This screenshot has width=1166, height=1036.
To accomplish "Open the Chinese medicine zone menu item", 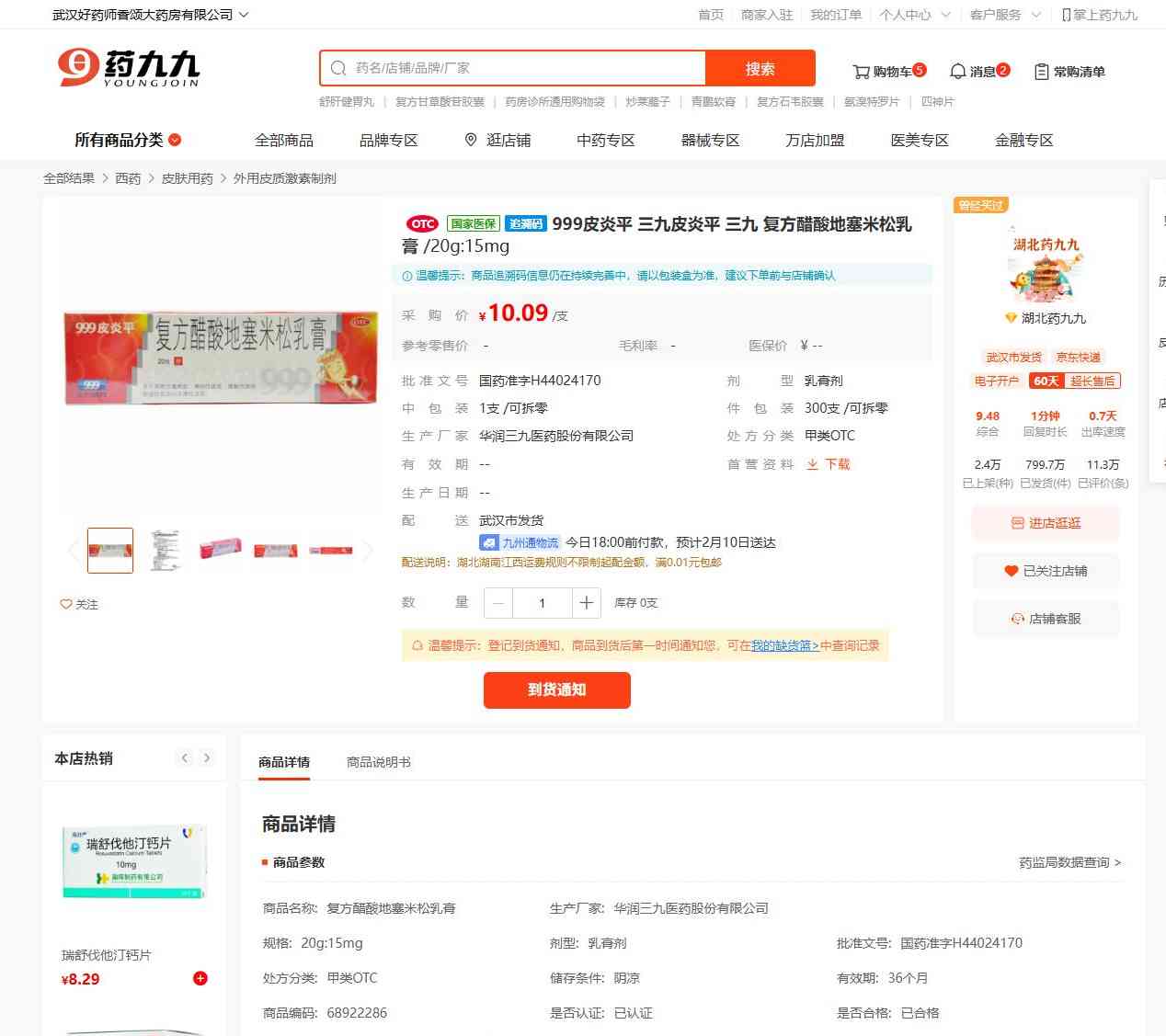I will coord(606,140).
